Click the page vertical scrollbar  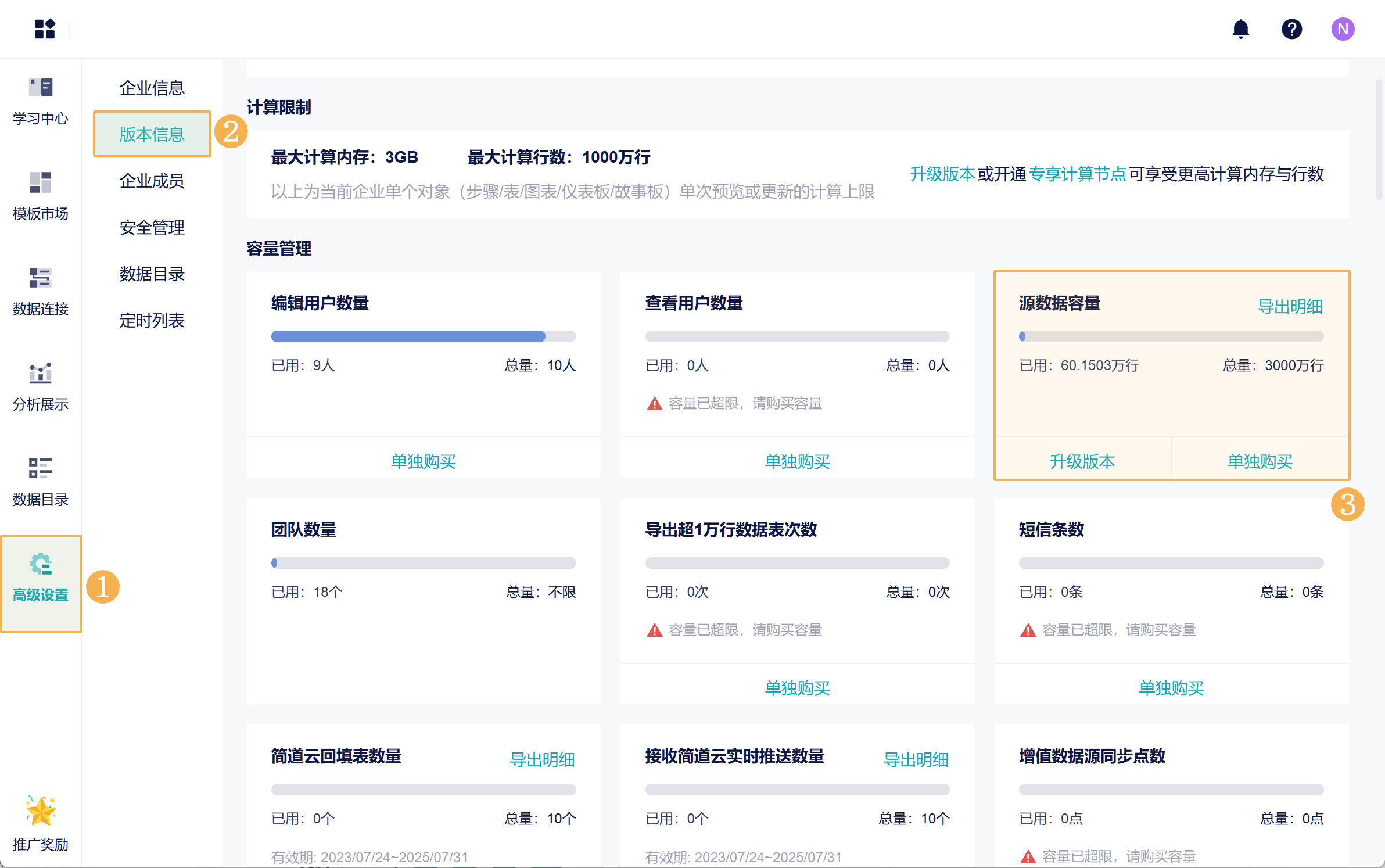tap(1379, 139)
